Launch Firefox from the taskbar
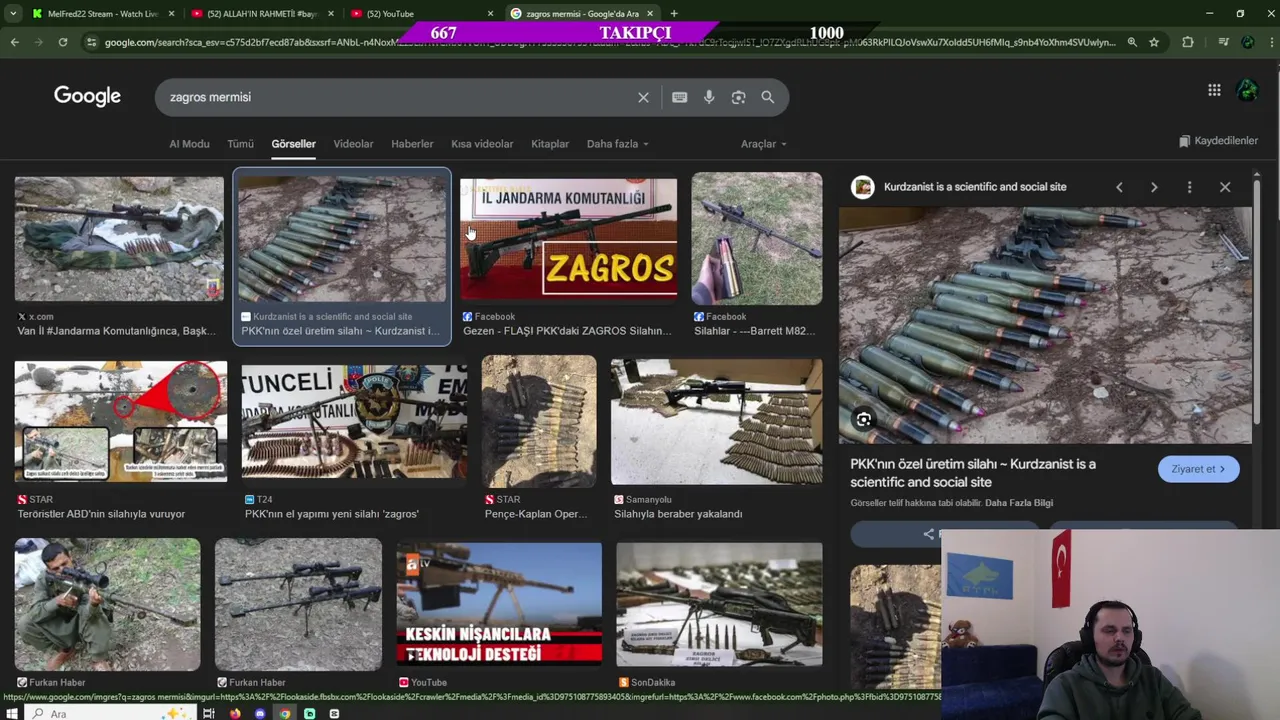The height and width of the screenshot is (720, 1280). [235, 713]
